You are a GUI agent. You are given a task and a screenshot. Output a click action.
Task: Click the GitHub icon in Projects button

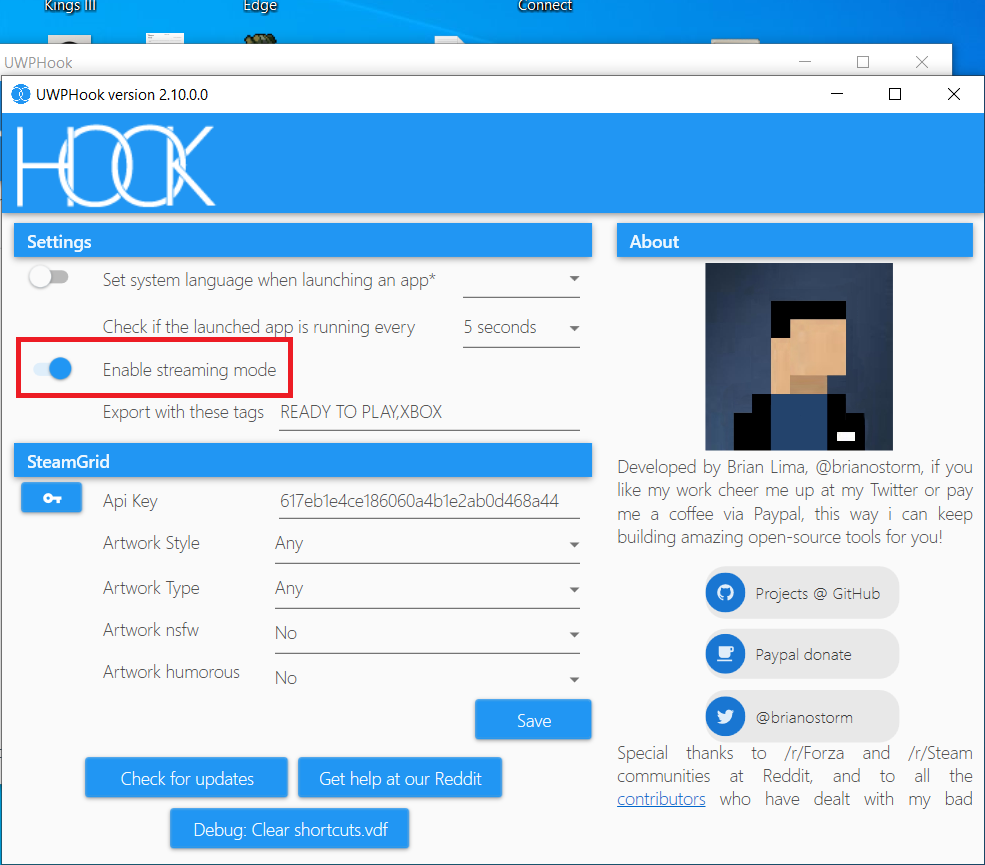coord(726,592)
